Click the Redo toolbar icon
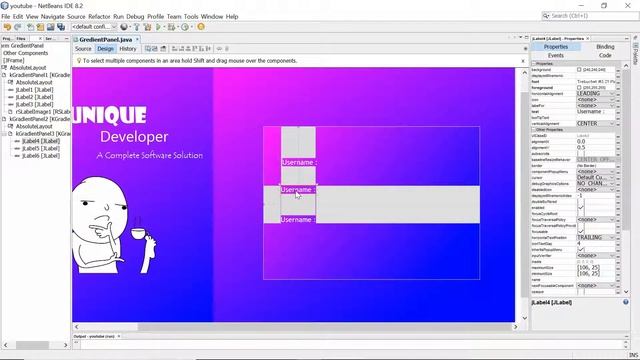Screen dimensions: 640x360 click(x=18, y=27)
